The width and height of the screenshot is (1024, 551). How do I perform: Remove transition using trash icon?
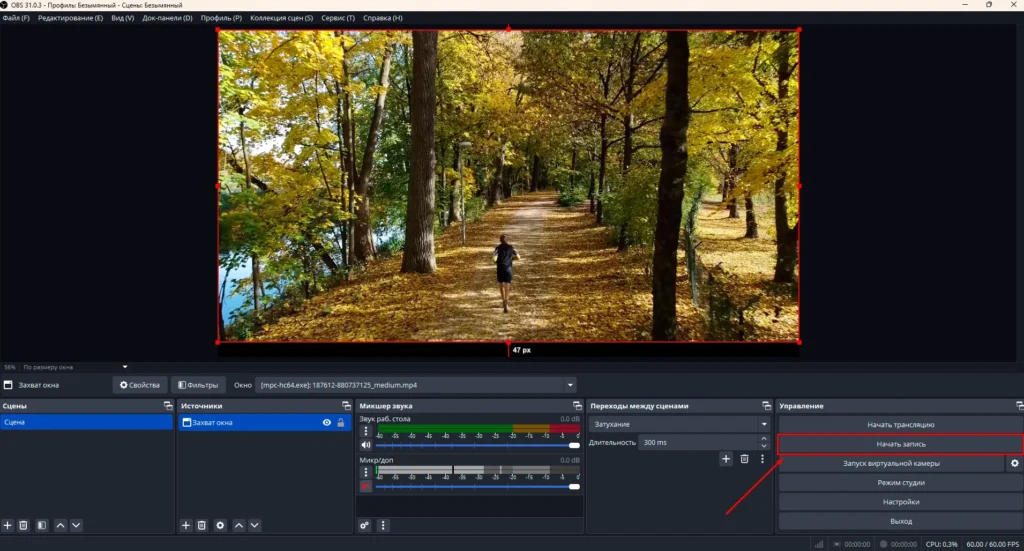pyautogui.click(x=744, y=459)
